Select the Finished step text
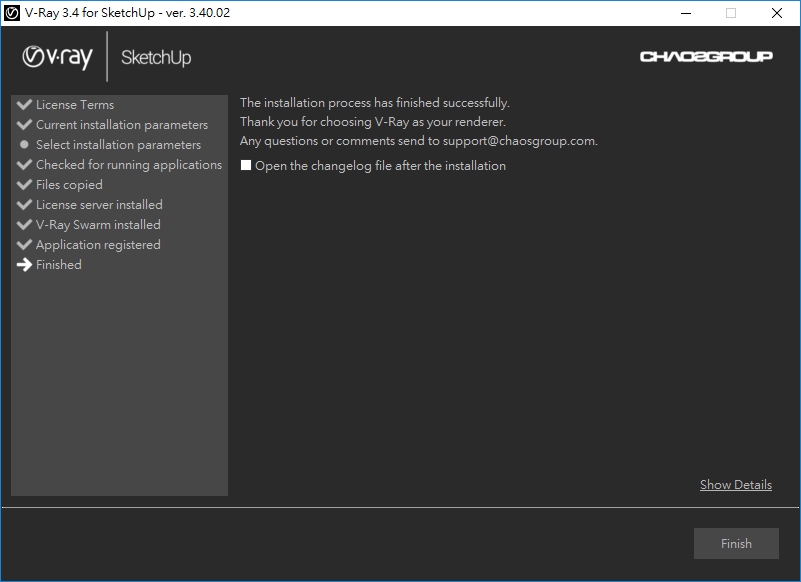This screenshot has width=801, height=582. 59,265
